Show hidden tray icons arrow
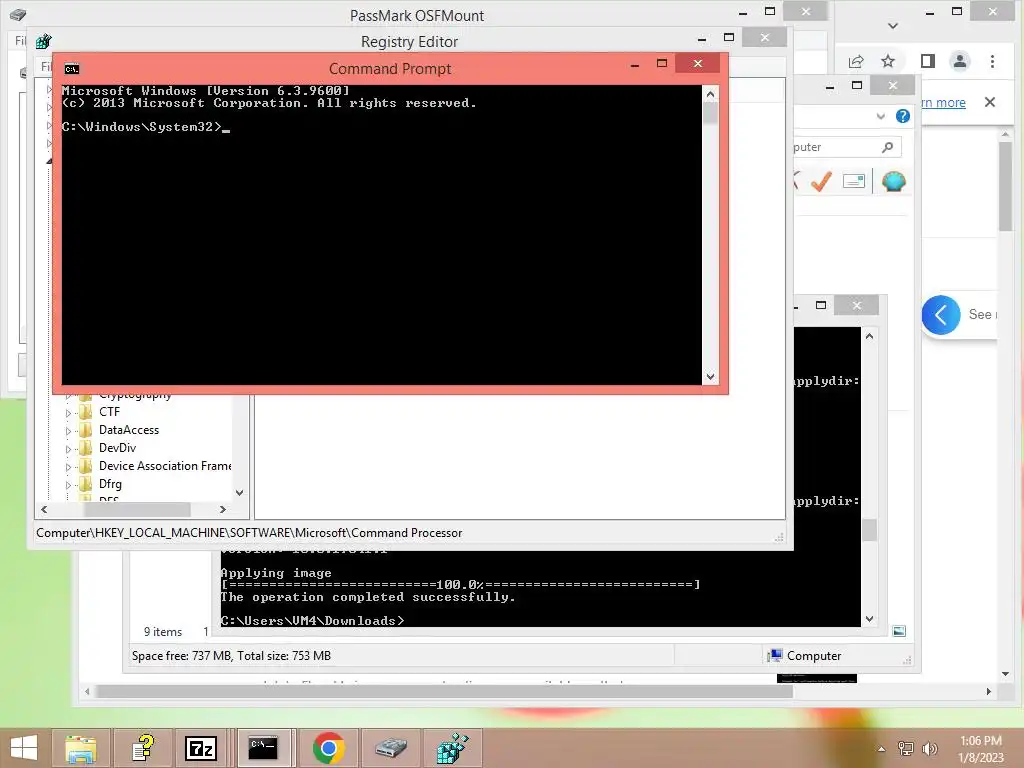This screenshot has width=1024, height=768. (882, 749)
